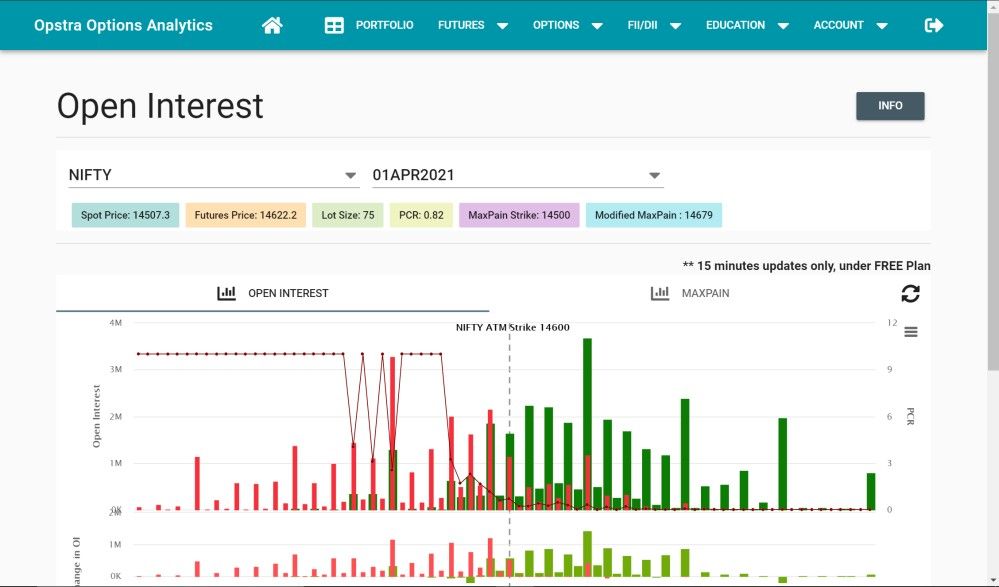This screenshot has height=587, width=999.
Task: Open the Education dropdown menu
Action: (x=746, y=25)
